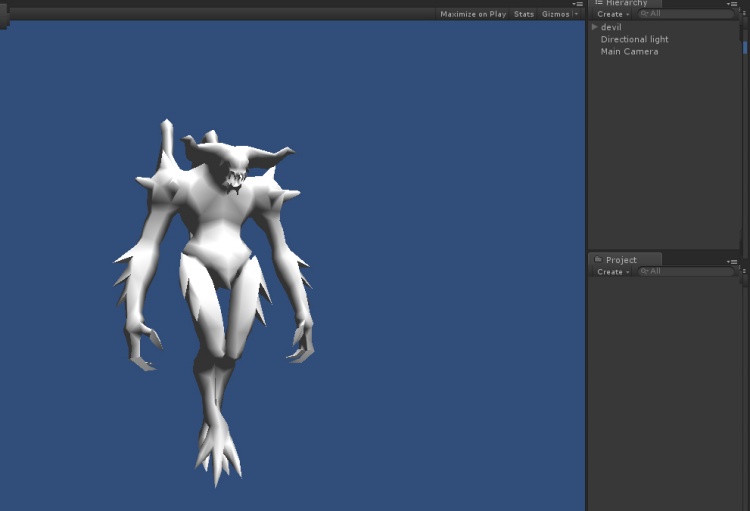Screen dimensions: 750x511
Task: Click the Hierarchy tab list icon
Action: (597, 3)
